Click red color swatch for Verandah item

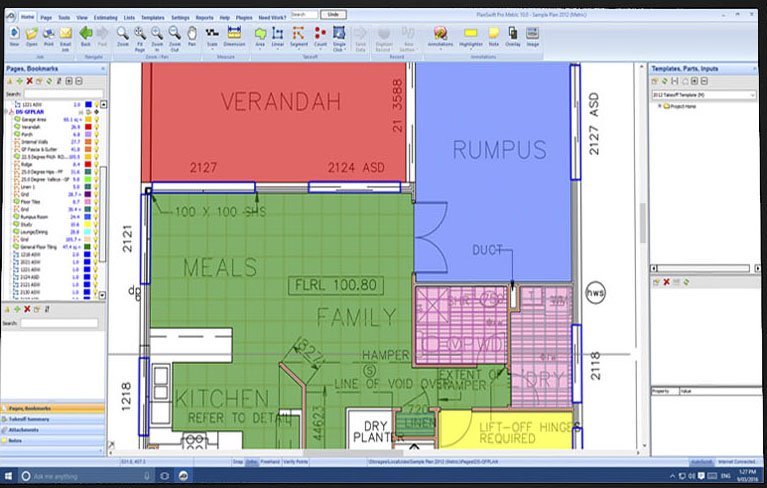[x=88, y=127]
